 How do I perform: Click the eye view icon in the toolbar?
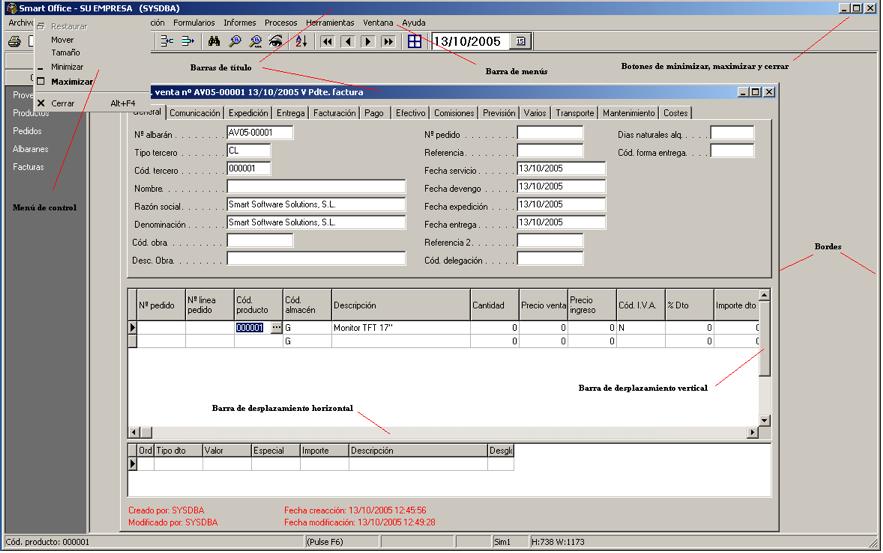(276, 42)
